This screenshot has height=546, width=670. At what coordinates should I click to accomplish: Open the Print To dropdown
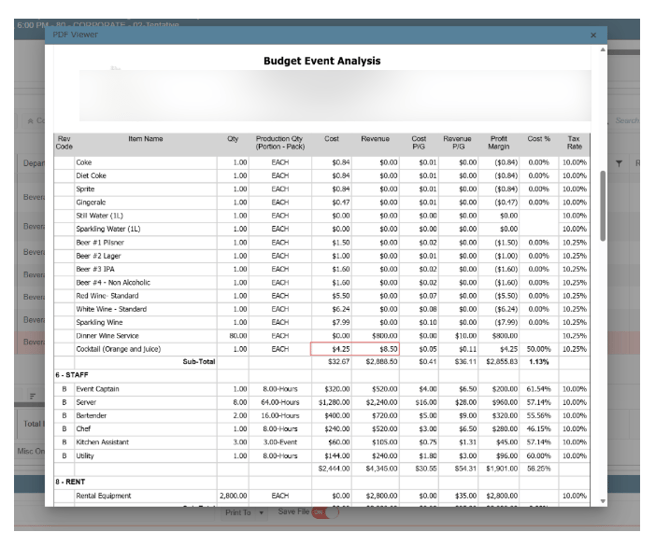[244, 512]
